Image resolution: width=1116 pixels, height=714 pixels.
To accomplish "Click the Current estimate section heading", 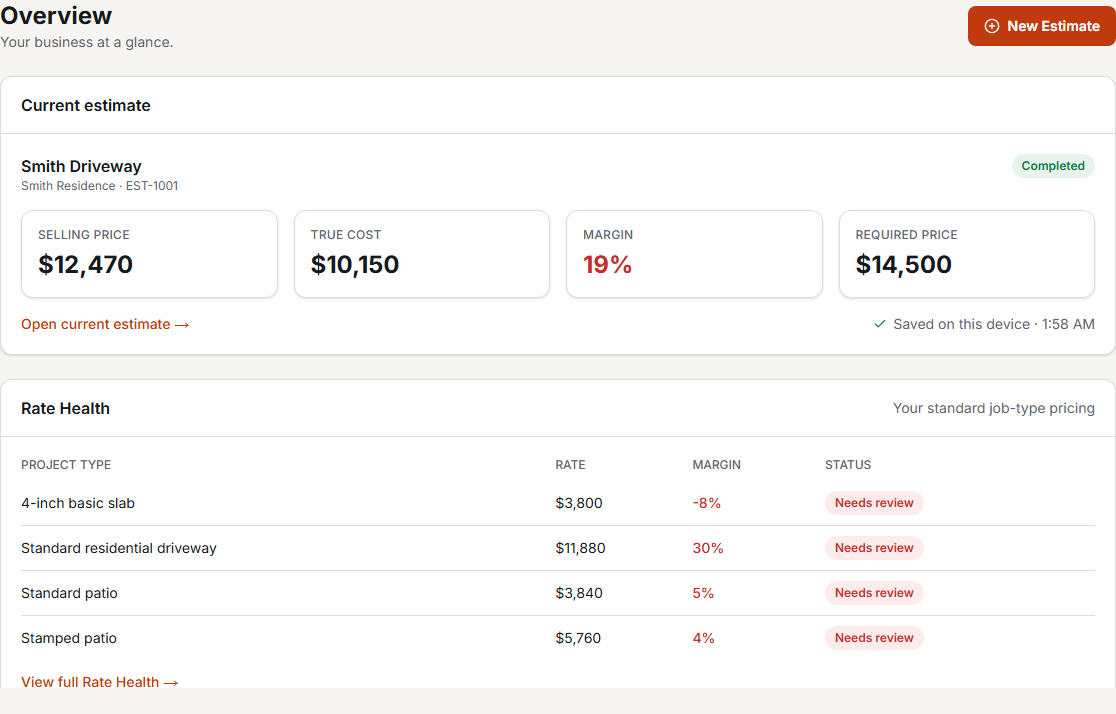I will (86, 105).
